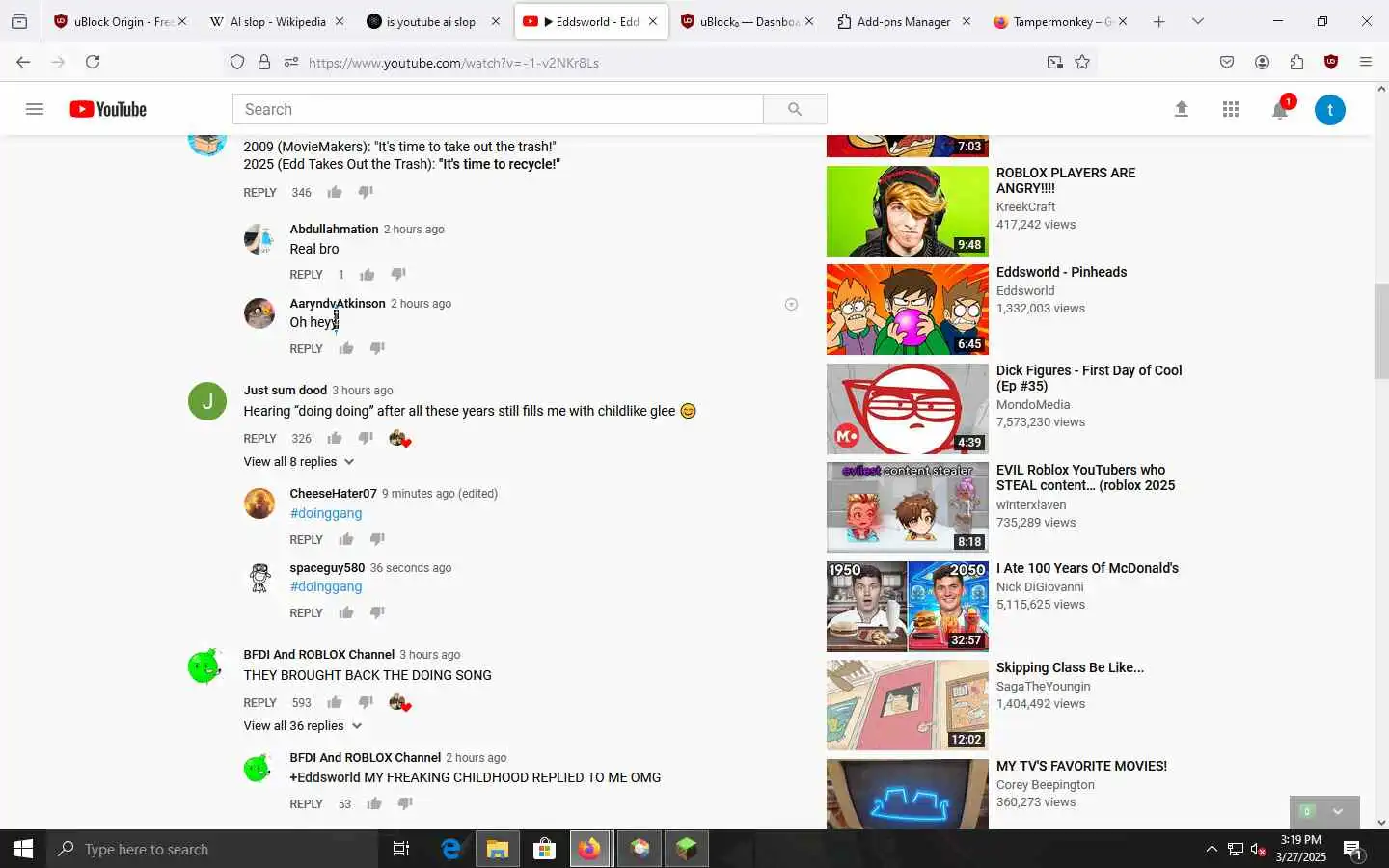
Task: Open the BFDI And ROBLOX Channel name above 'DOING SONG'
Action: [318, 654]
